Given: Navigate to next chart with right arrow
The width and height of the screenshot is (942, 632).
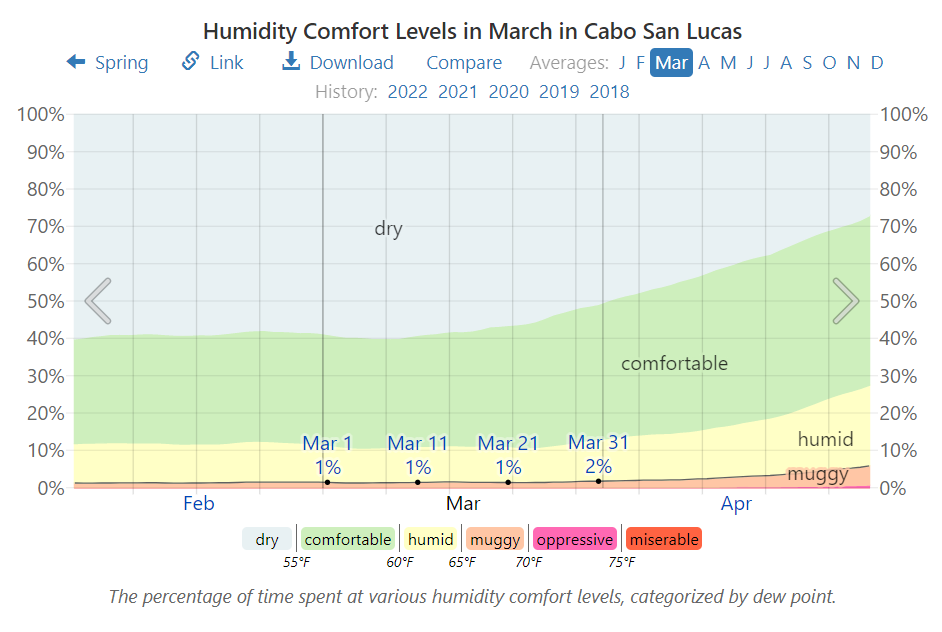Looking at the screenshot, I should coord(846,300).
